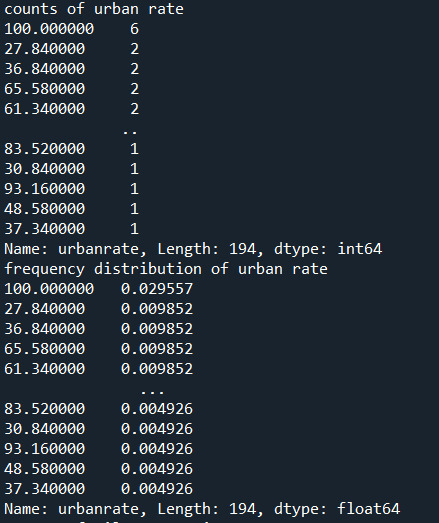Click the count 2 in the 61.340000 row
The image size is (439, 523).
134,109
